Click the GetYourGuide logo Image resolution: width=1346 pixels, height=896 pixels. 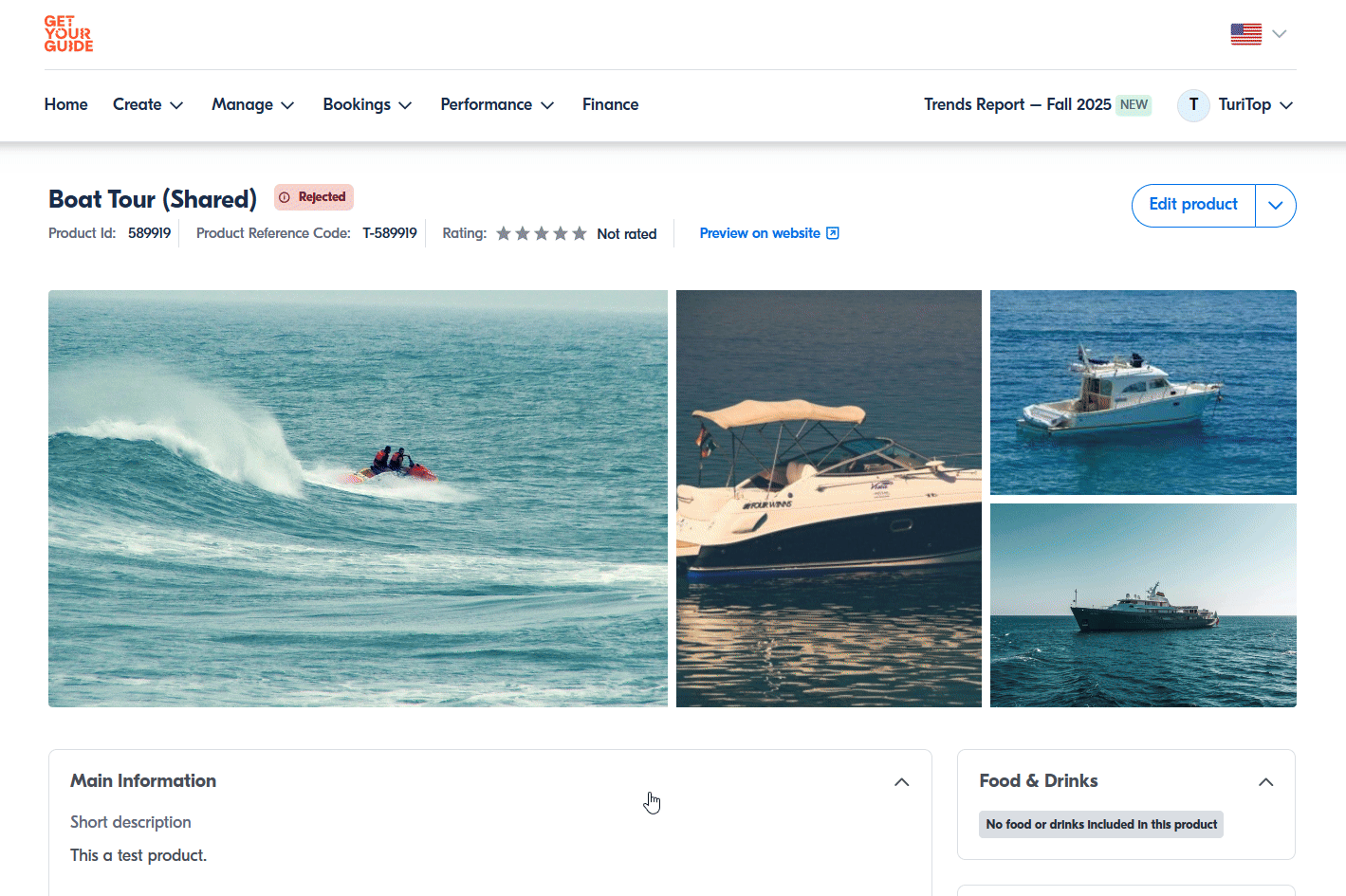[68, 33]
